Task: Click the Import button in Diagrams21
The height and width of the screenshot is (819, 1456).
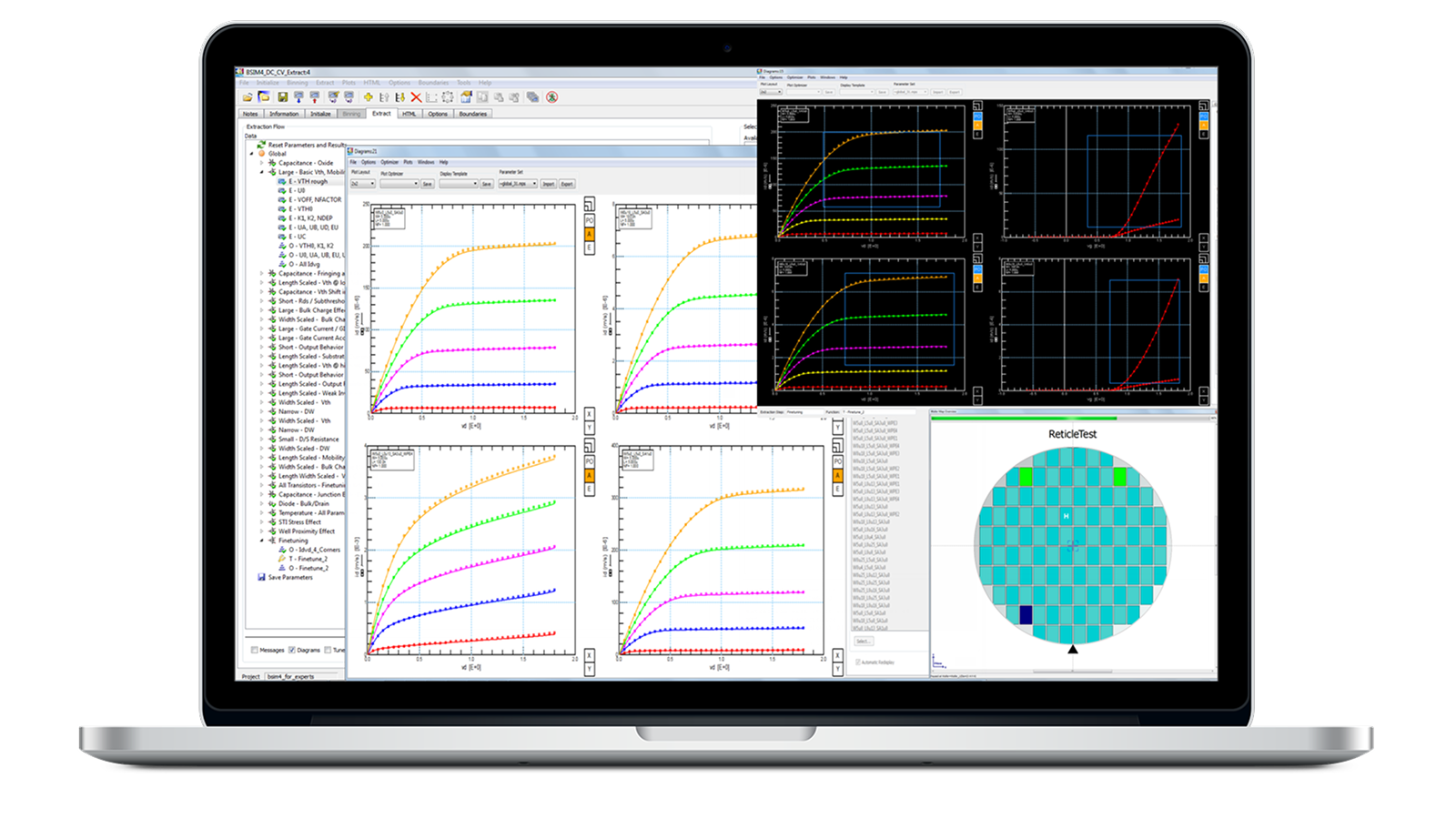Action: tap(548, 184)
